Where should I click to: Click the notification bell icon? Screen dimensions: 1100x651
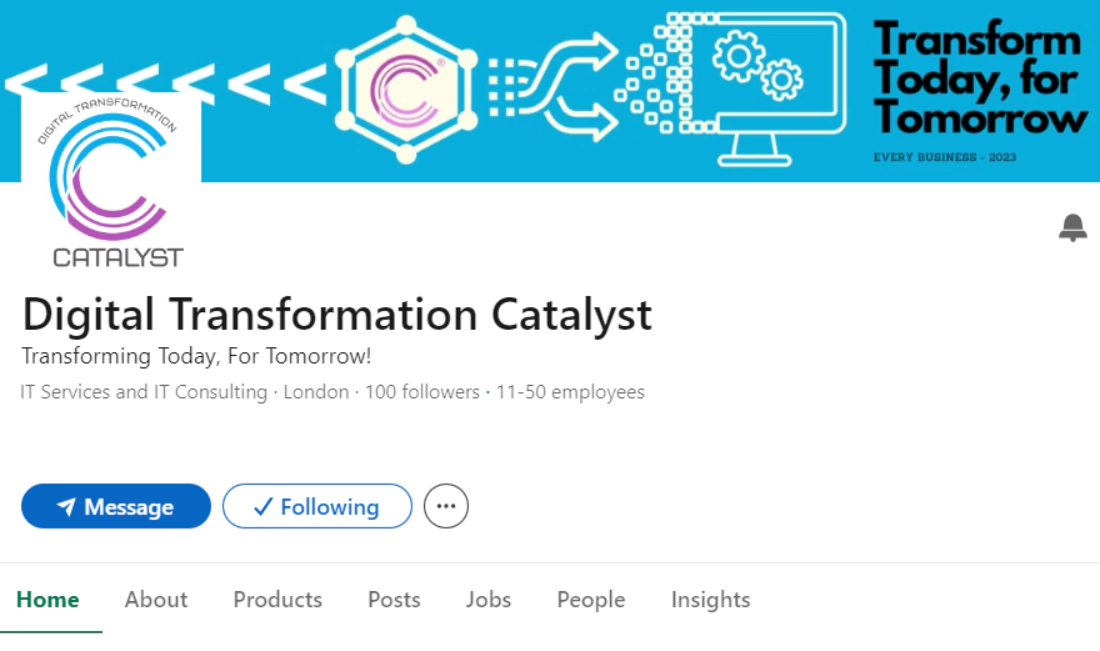point(1072,228)
